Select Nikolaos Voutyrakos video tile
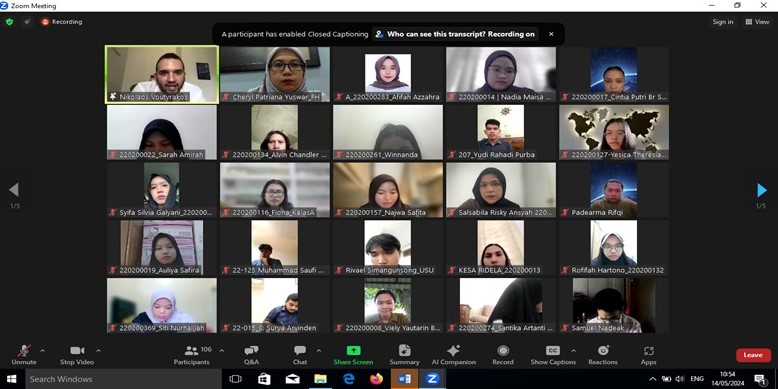Image resolution: width=778 pixels, height=389 pixels. point(162,74)
